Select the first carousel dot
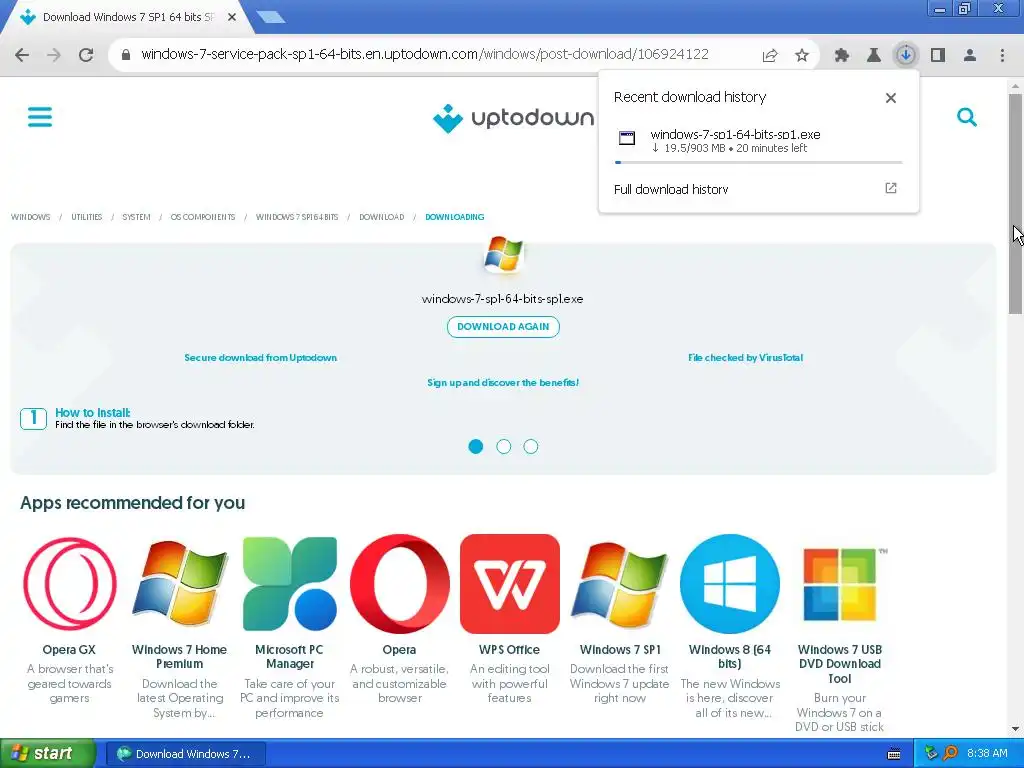The width and height of the screenshot is (1024, 768). coord(476,447)
